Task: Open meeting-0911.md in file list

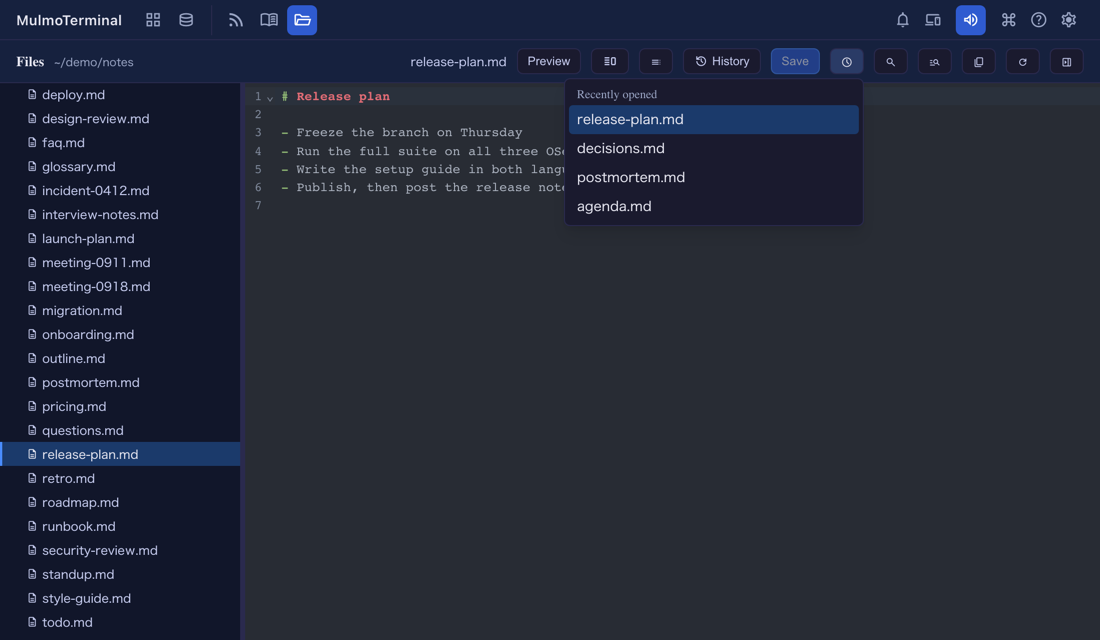Action: coord(120,262)
